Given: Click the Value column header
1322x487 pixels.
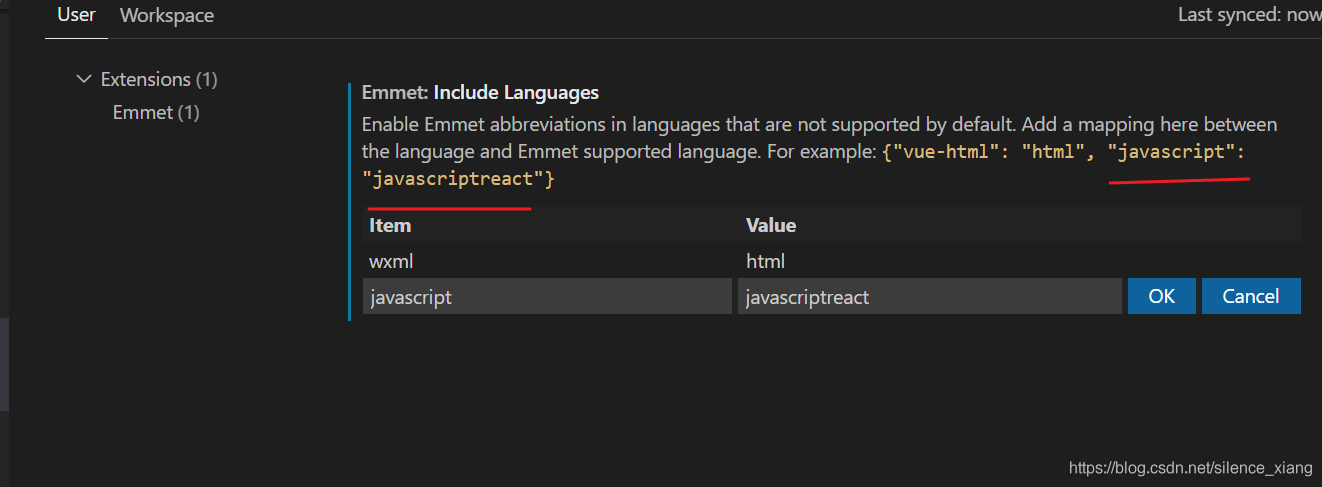Looking at the screenshot, I should 771,225.
